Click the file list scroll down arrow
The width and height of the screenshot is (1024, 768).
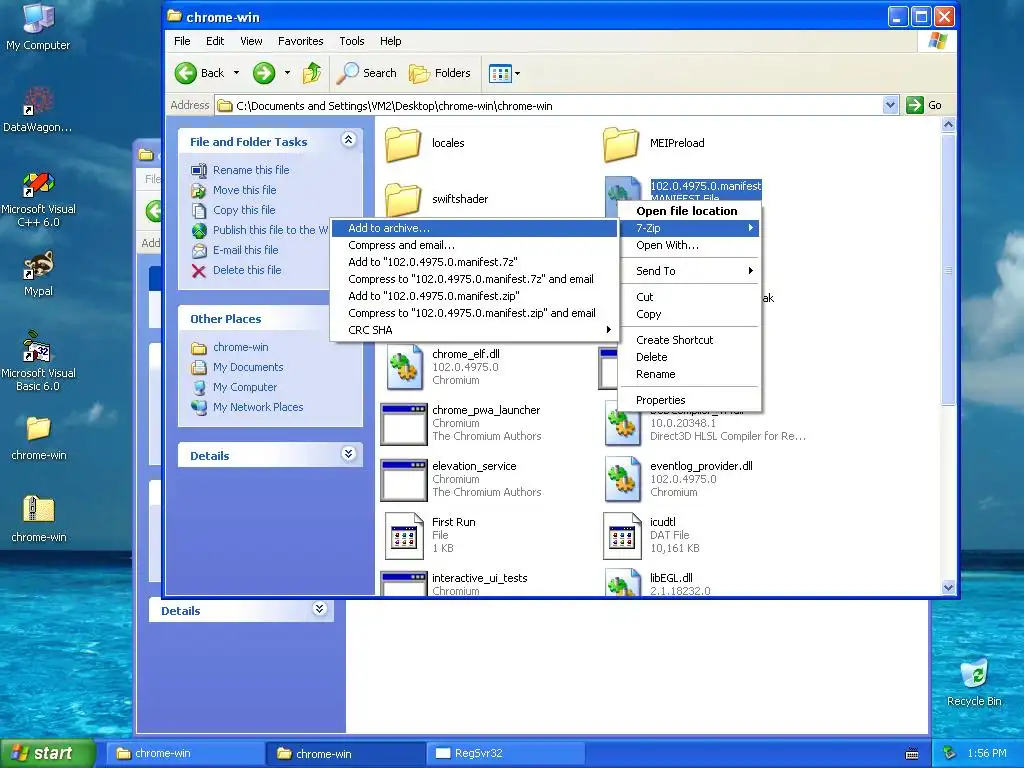point(949,587)
